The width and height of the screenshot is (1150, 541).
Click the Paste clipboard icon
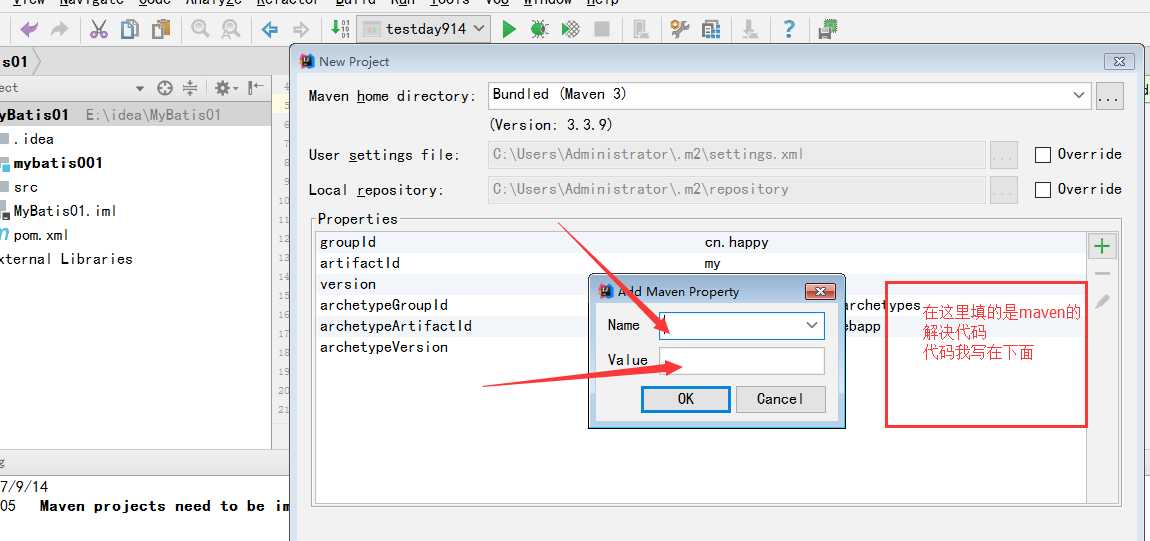coord(161,29)
